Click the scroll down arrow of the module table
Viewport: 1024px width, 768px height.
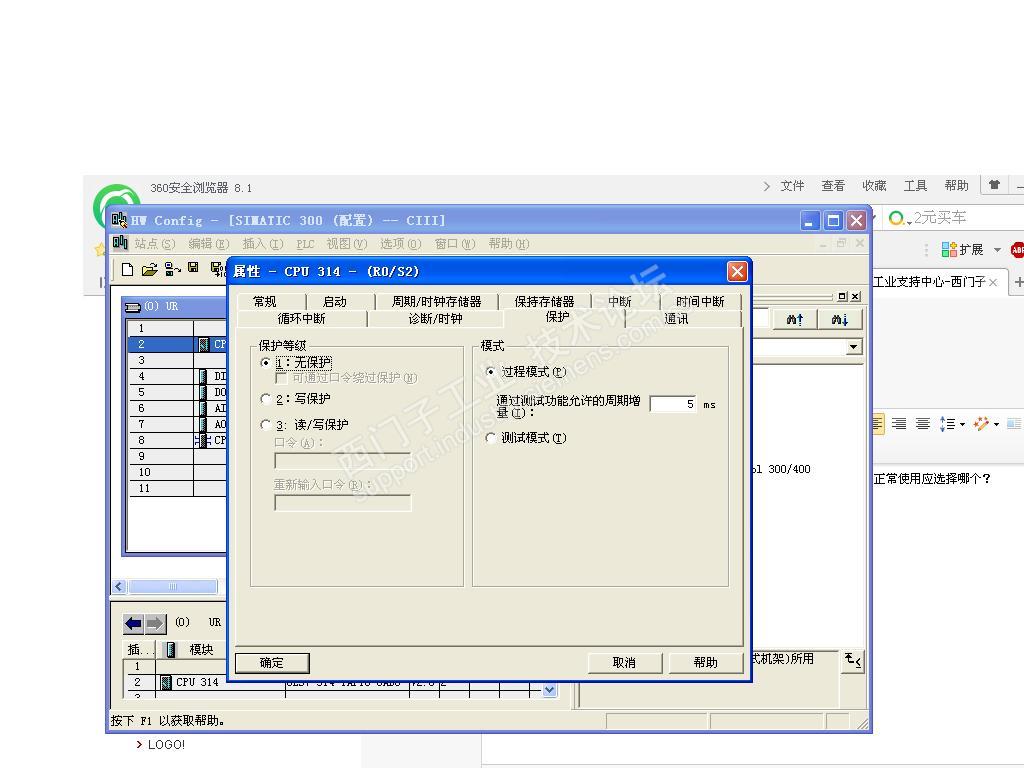pyautogui.click(x=549, y=690)
